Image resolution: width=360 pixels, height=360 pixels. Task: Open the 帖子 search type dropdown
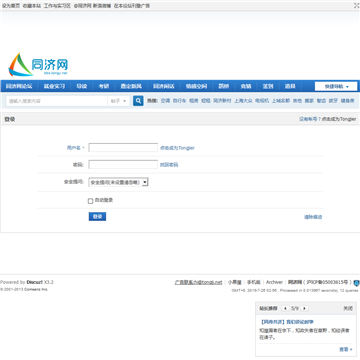click(x=119, y=101)
